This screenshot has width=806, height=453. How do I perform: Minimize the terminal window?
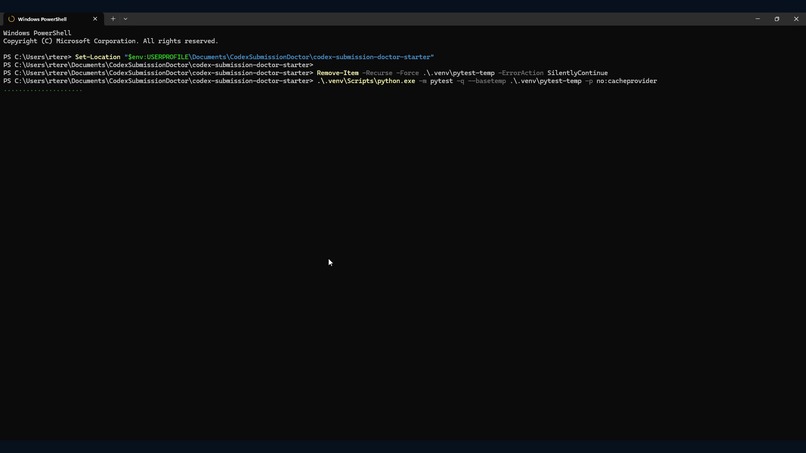758,19
